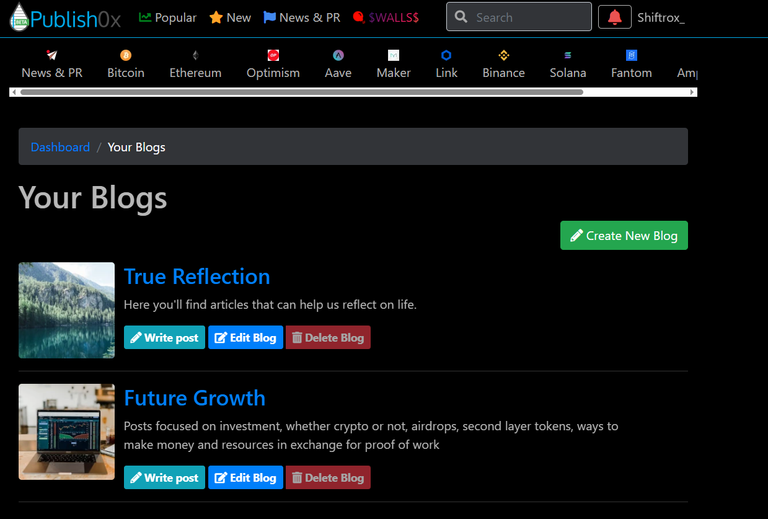Open notifications bell
The image size is (768, 519).
click(615, 17)
